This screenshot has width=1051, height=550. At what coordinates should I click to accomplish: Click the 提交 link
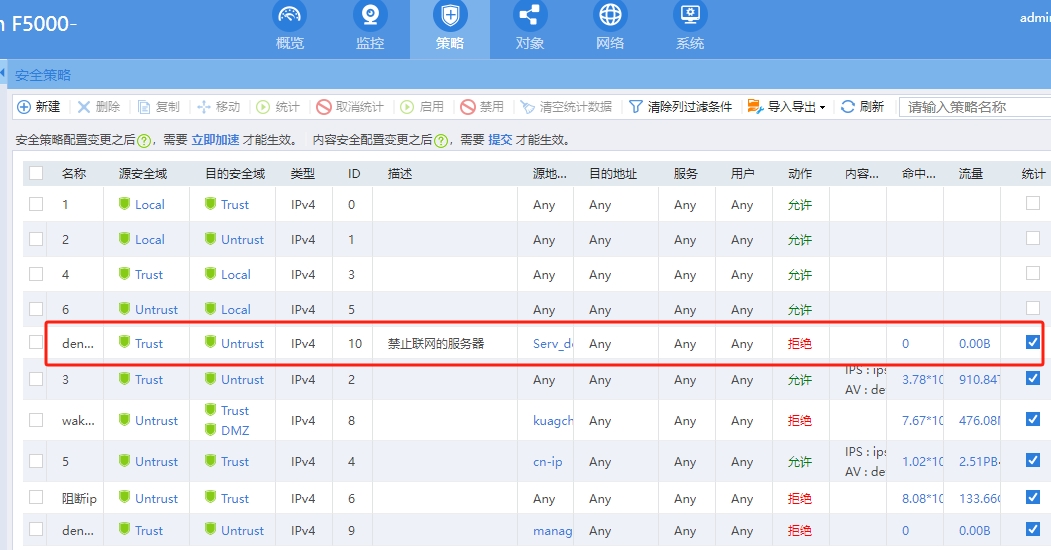pos(500,140)
